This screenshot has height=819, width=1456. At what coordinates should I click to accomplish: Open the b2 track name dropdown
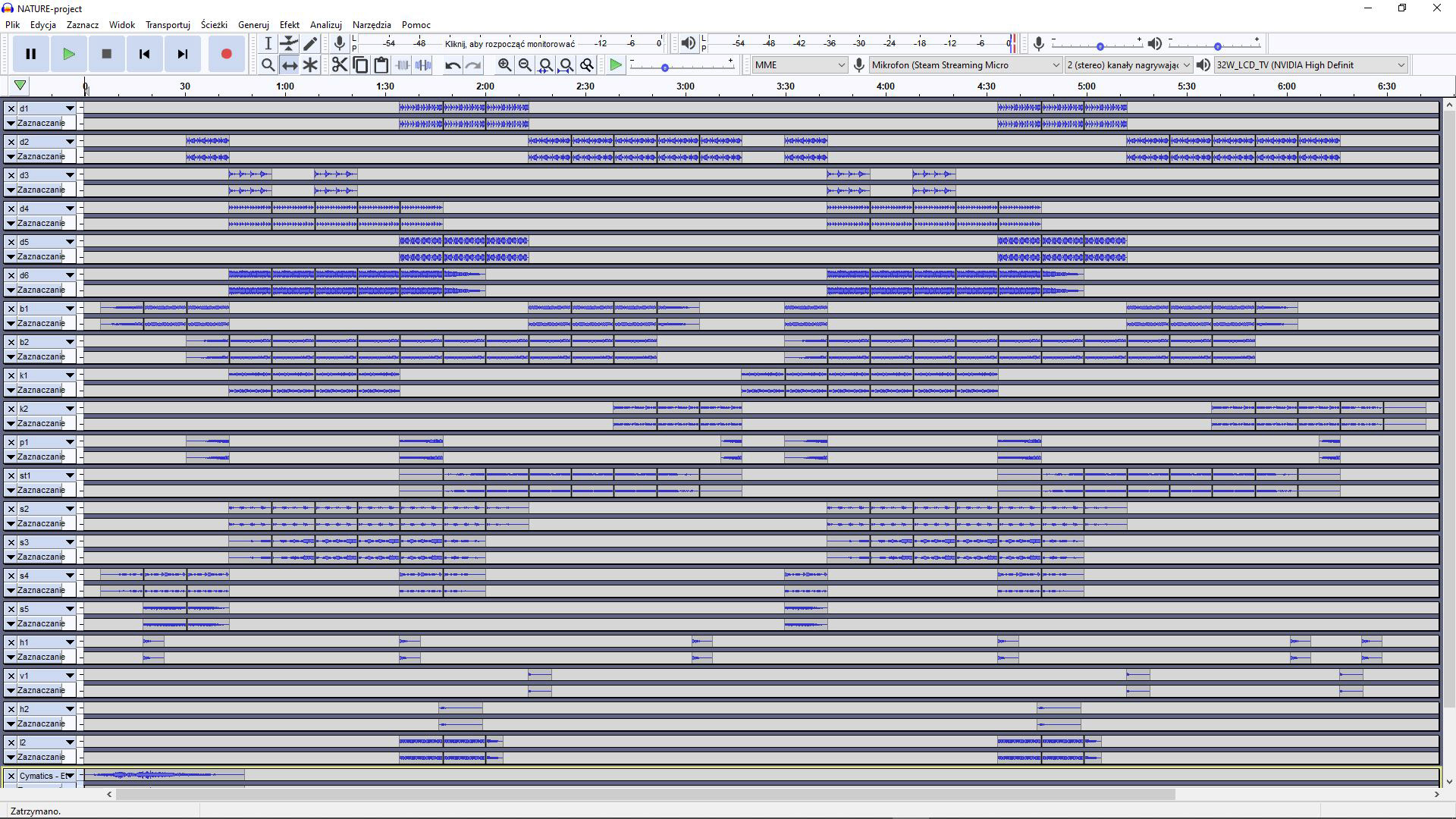tap(69, 342)
